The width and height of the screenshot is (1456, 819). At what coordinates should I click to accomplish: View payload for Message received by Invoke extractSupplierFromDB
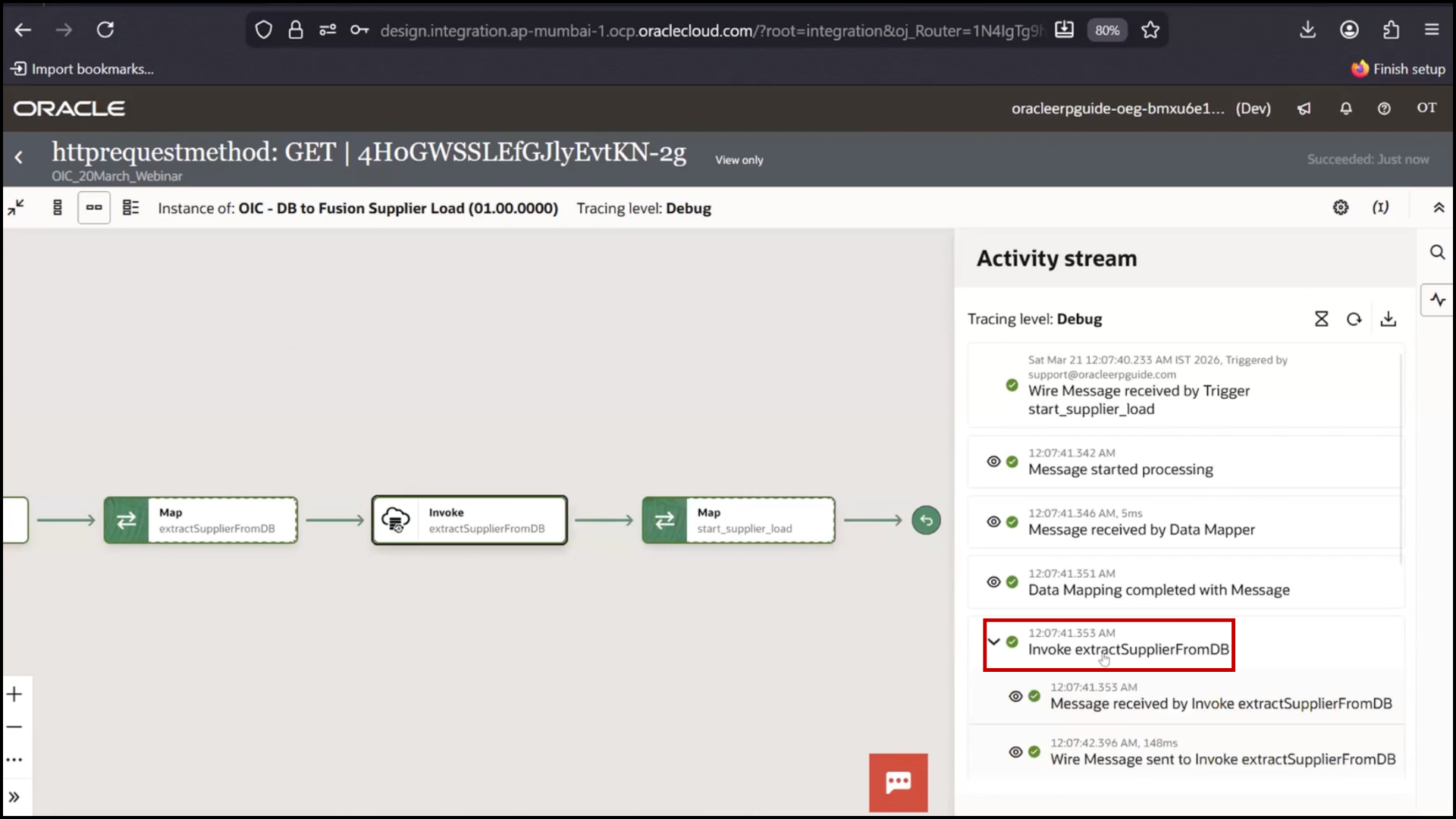[x=1015, y=696]
